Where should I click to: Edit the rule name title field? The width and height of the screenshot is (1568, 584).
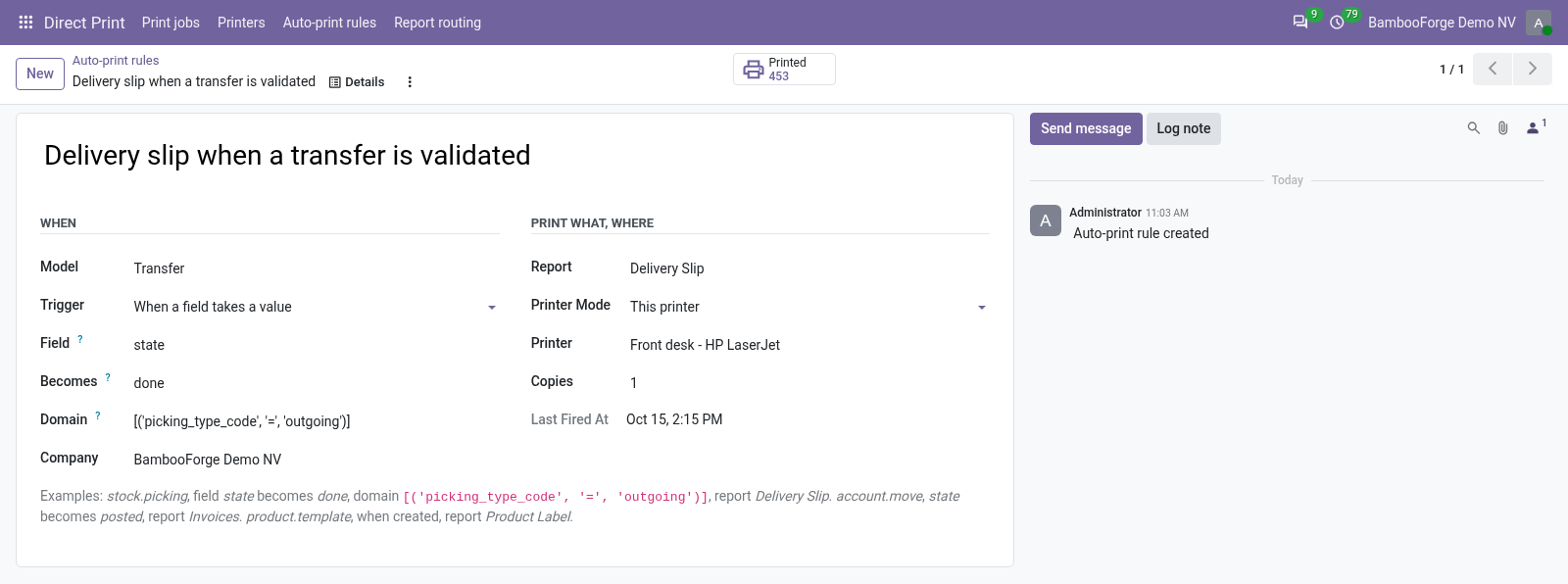tap(514, 155)
